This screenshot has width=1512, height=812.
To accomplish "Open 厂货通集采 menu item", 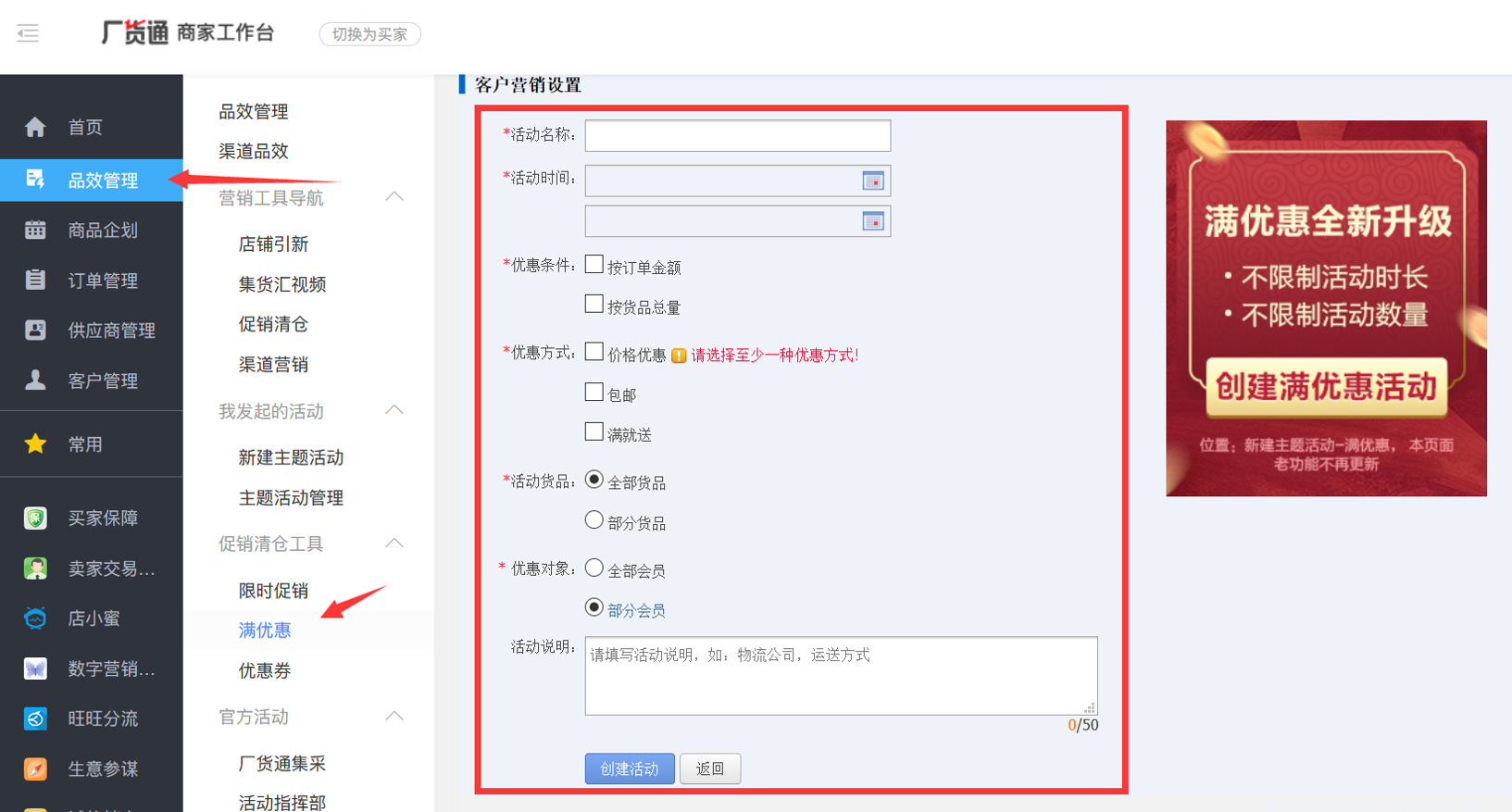I will pyautogui.click(x=282, y=764).
